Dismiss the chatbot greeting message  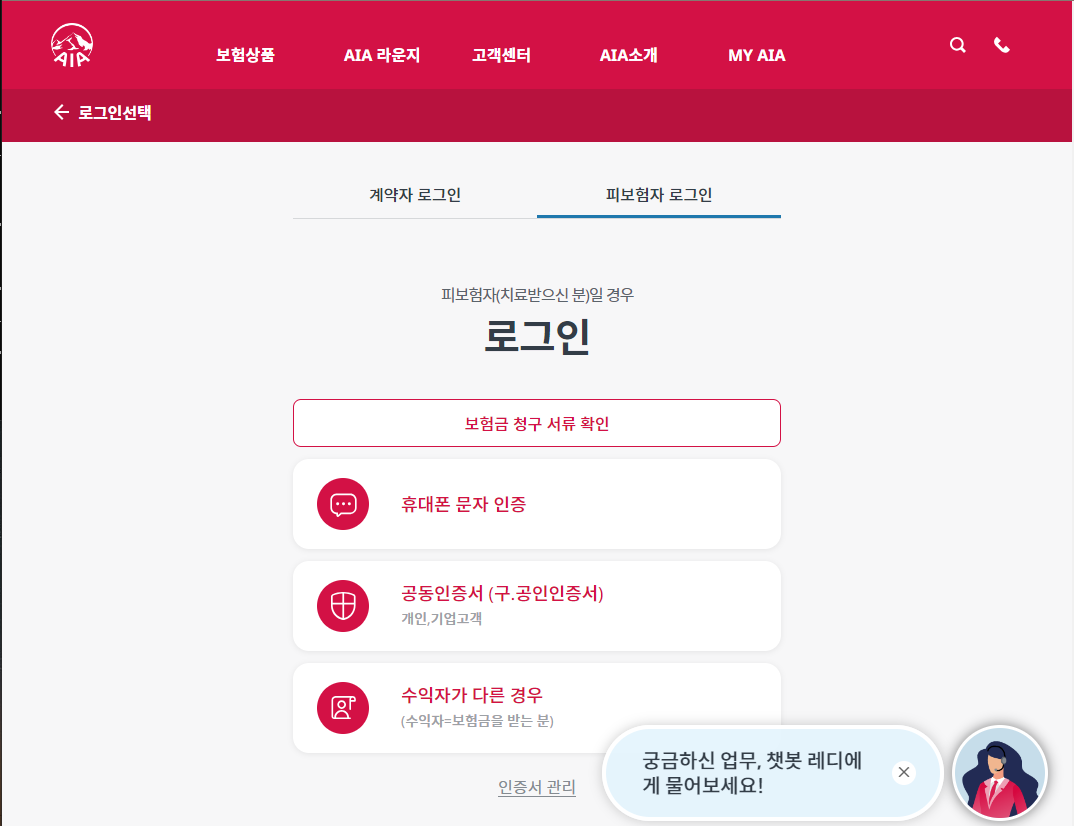[x=903, y=772]
